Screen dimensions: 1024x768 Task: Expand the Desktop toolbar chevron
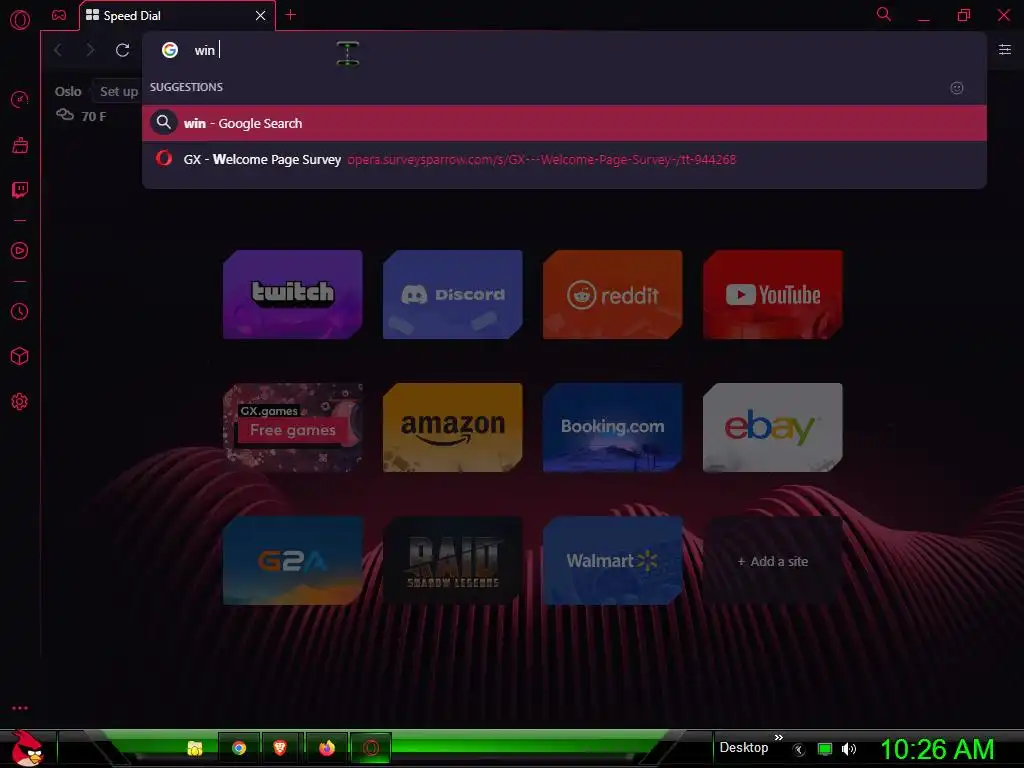pos(778,738)
